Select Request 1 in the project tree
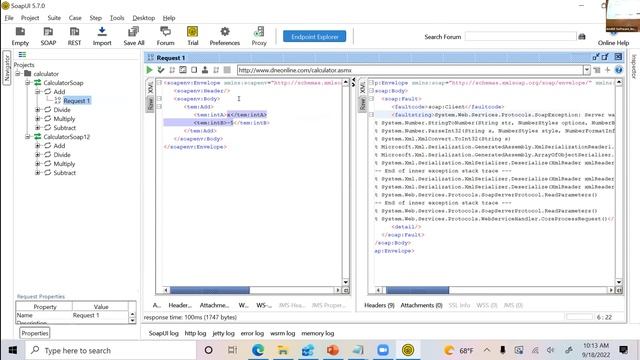 (76, 100)
